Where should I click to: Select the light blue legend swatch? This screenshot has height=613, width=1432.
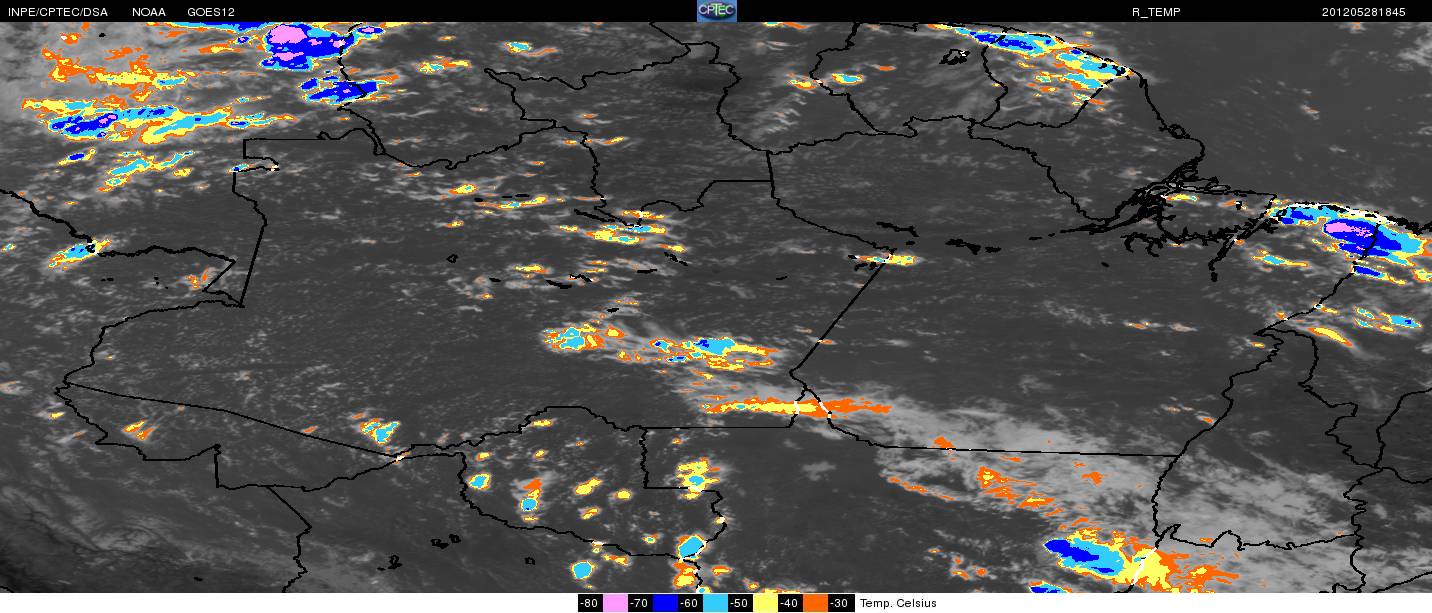coord(715,603)
